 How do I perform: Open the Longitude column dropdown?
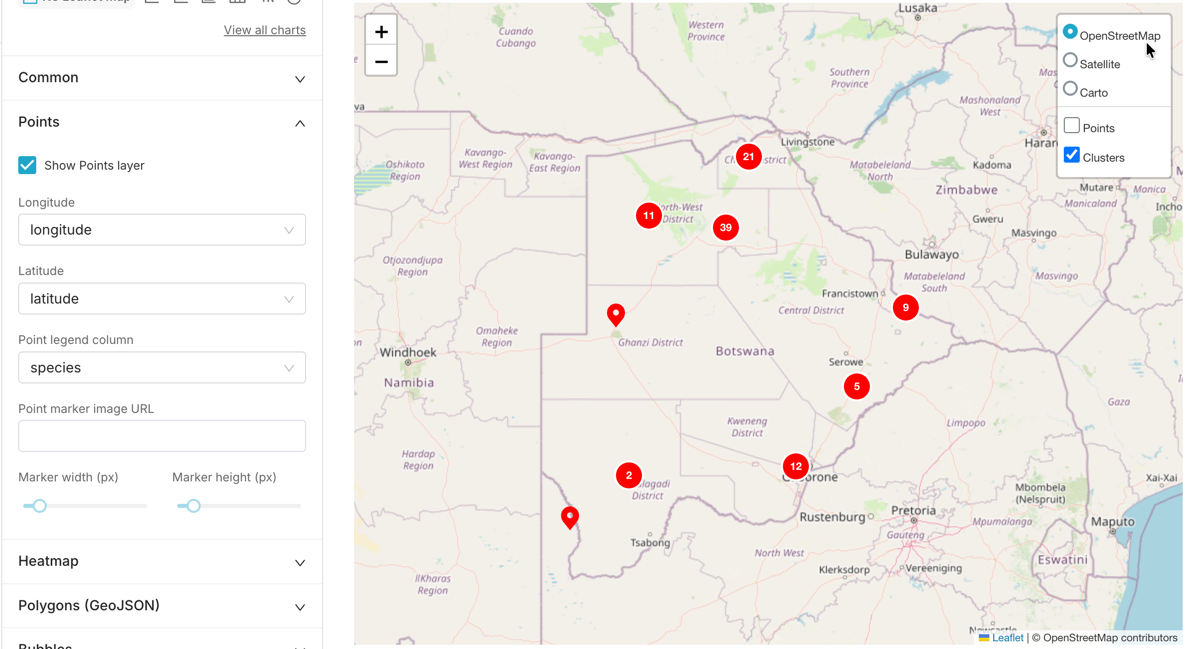point(162,230)
